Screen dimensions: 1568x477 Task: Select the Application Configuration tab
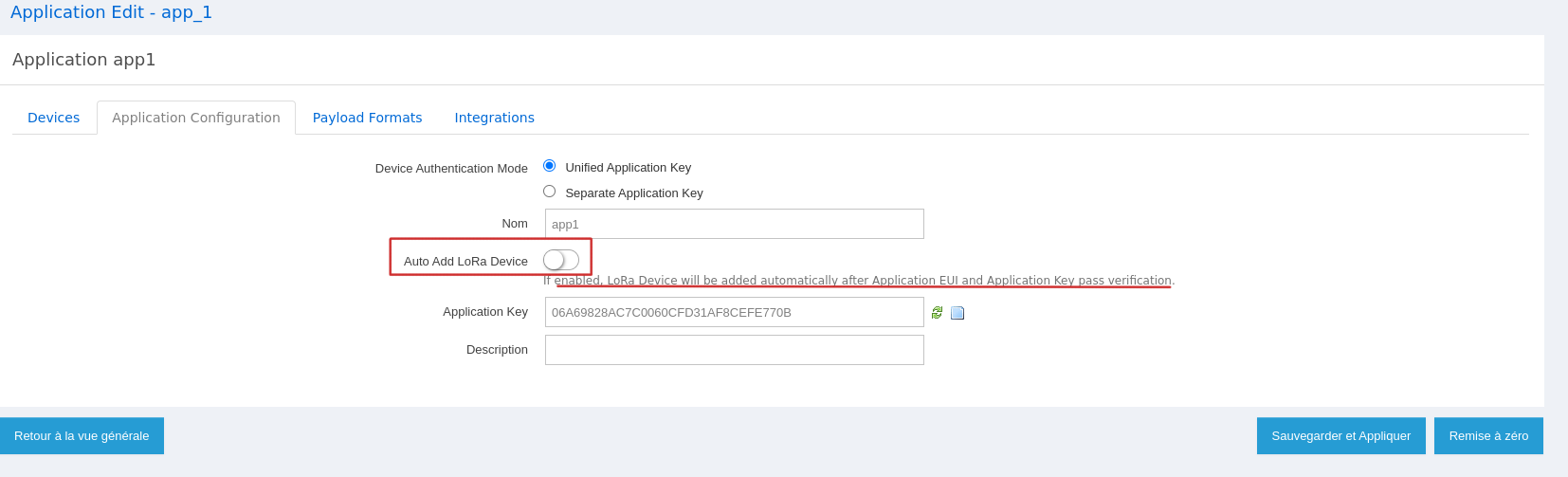196,118
